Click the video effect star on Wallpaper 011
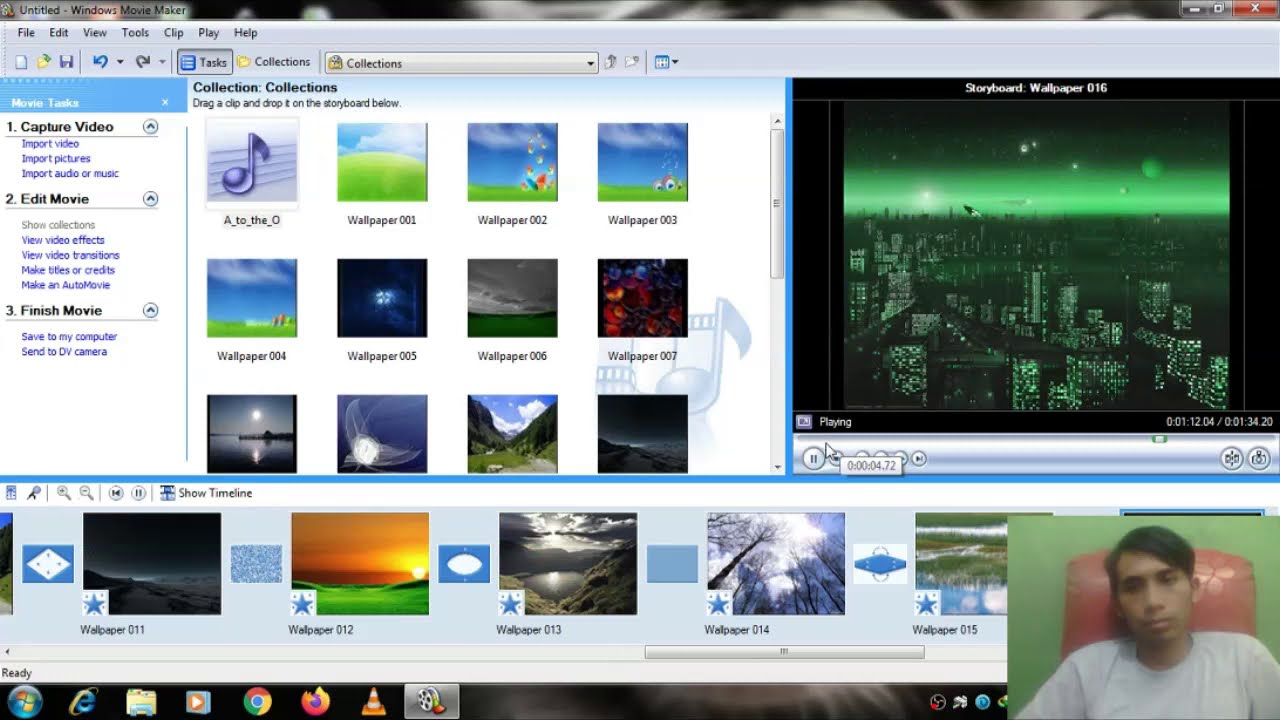 point(94,603)
